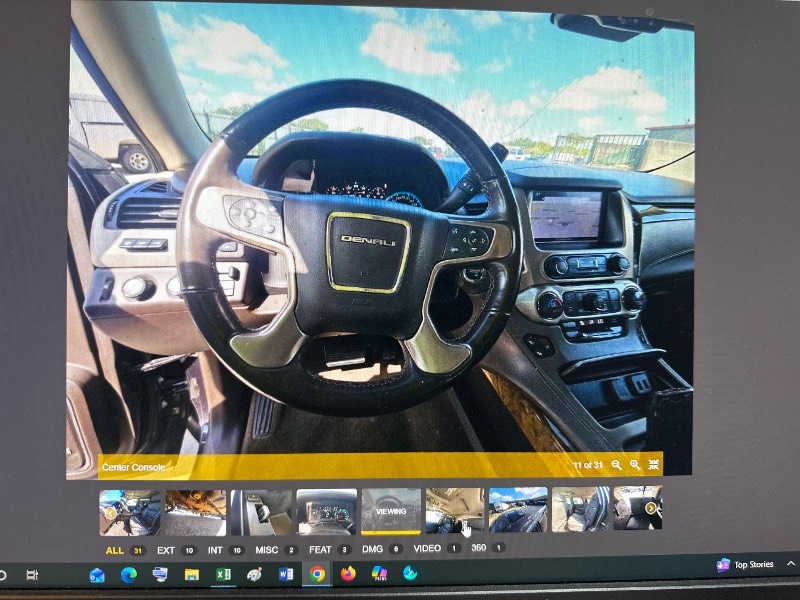Viewport: 800px width, 600px height.
Task: Open the Copilot PRE icon on taskbar
Action: pyautogui.click(x=379, y=573)
